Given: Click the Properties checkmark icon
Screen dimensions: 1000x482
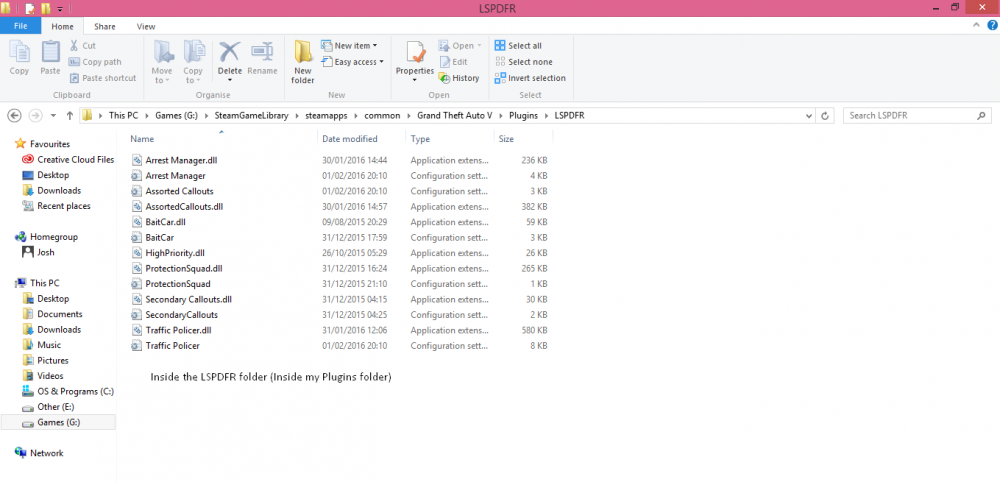Looking at the screenshot, I should click(415, 52).
